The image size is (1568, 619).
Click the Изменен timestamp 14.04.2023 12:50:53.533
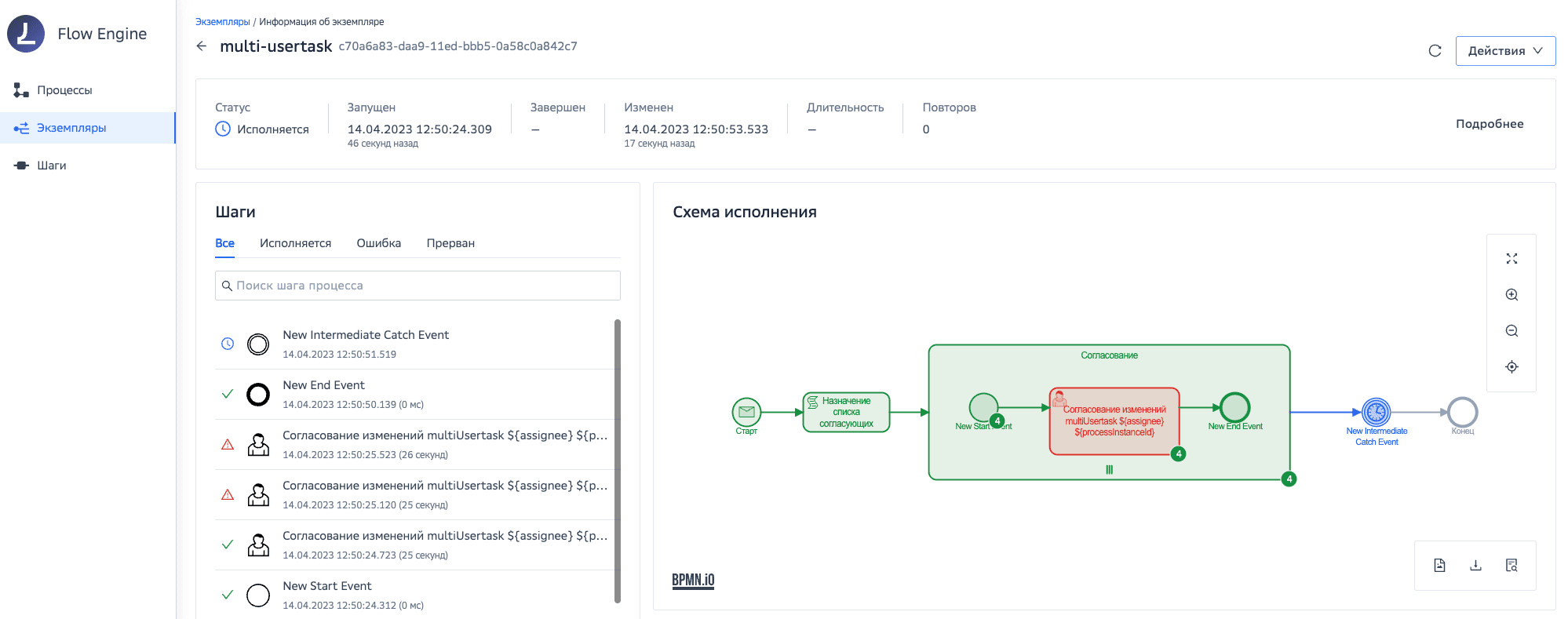[696, 129]
